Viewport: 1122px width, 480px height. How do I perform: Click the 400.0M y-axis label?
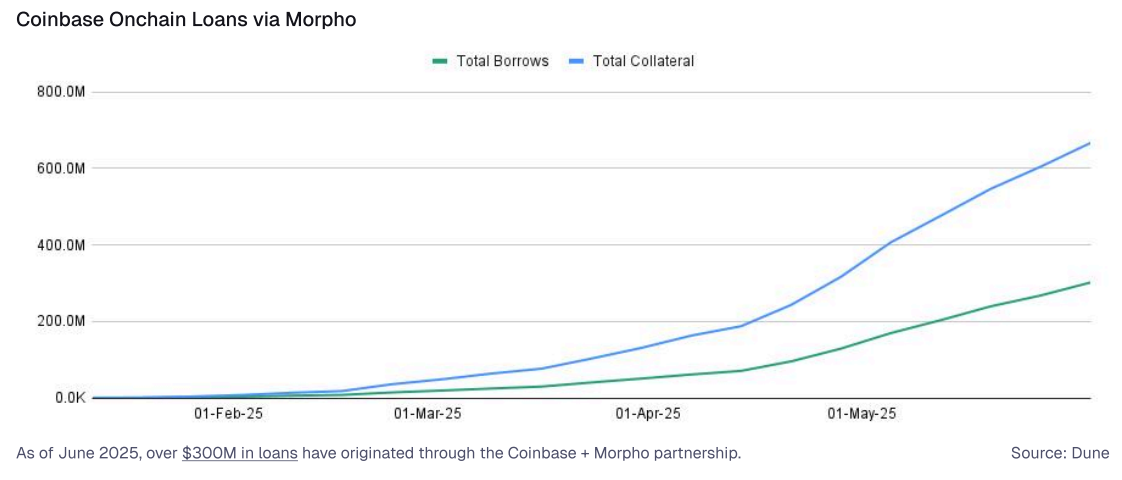coord(60,245)
